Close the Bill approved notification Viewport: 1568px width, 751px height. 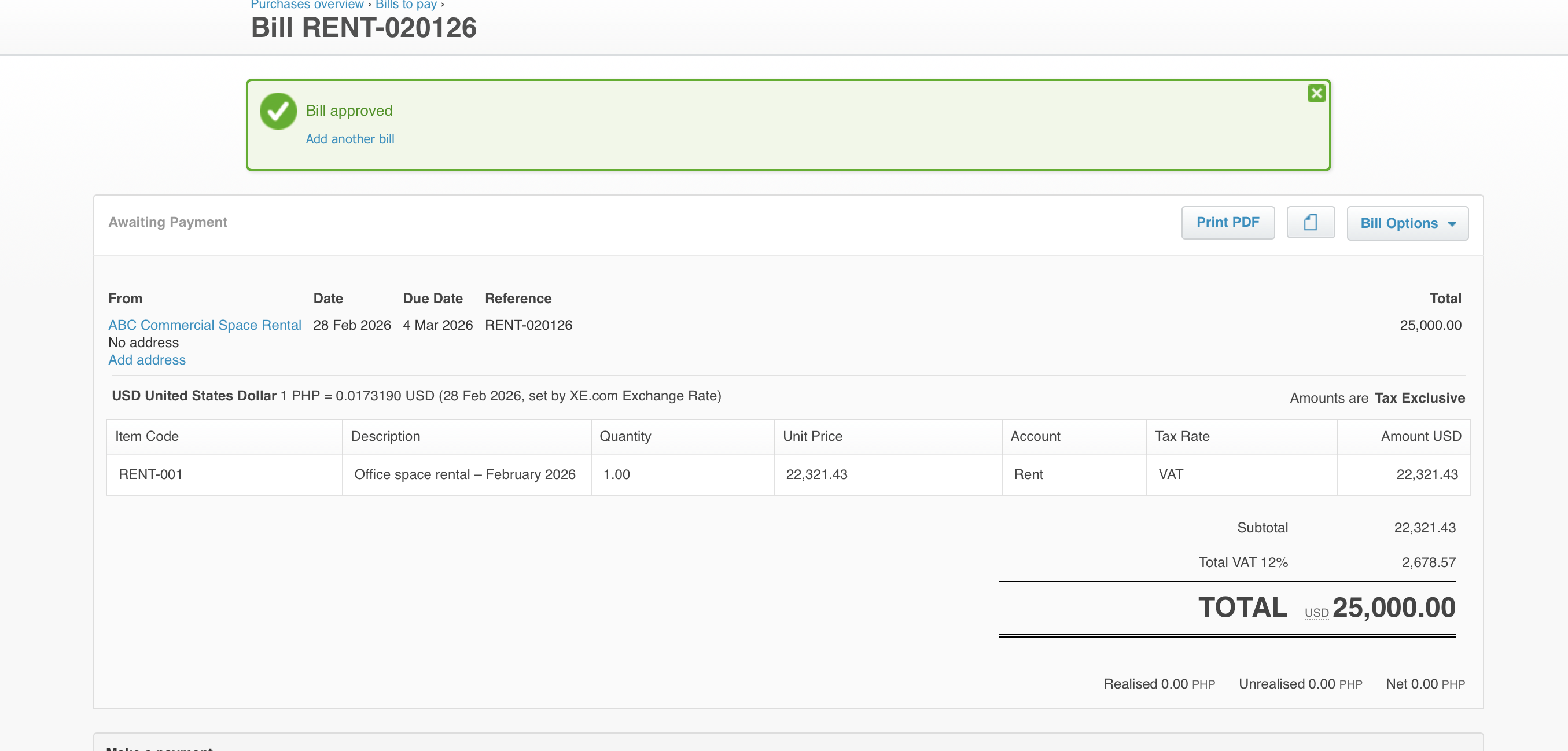pos(1316,93)
